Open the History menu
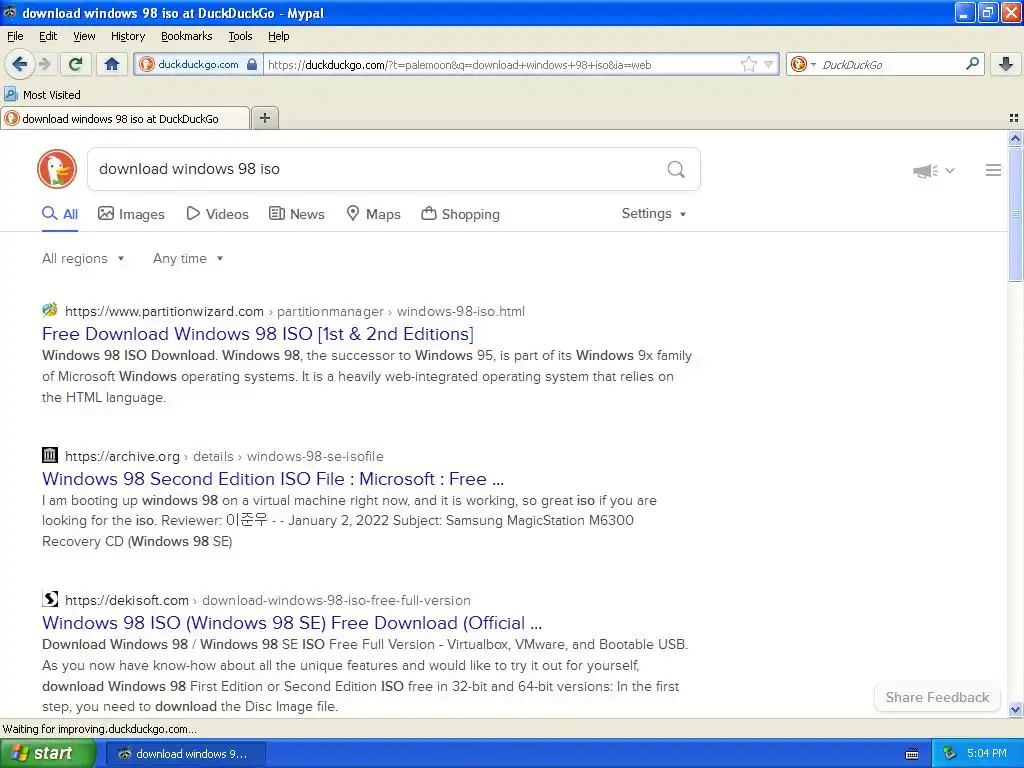The image size is (1024, 768). tap(127, 36)
